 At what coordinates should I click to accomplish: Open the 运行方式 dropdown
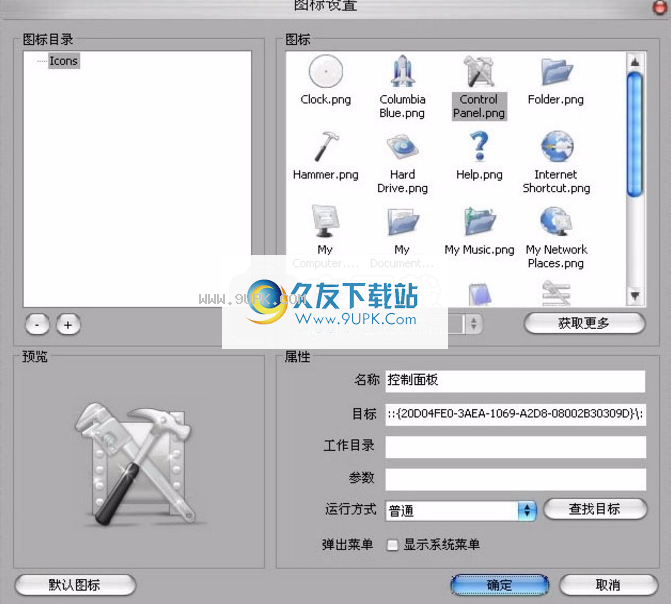click(461, 511)
